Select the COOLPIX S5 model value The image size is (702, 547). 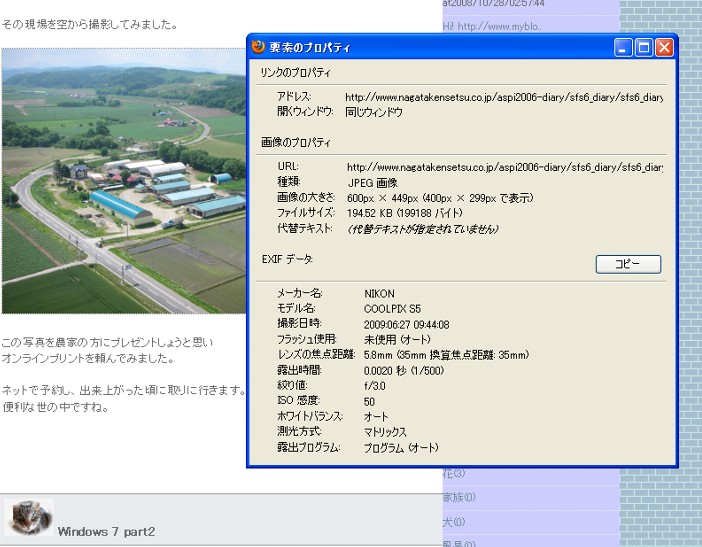[x=392, y=309]
